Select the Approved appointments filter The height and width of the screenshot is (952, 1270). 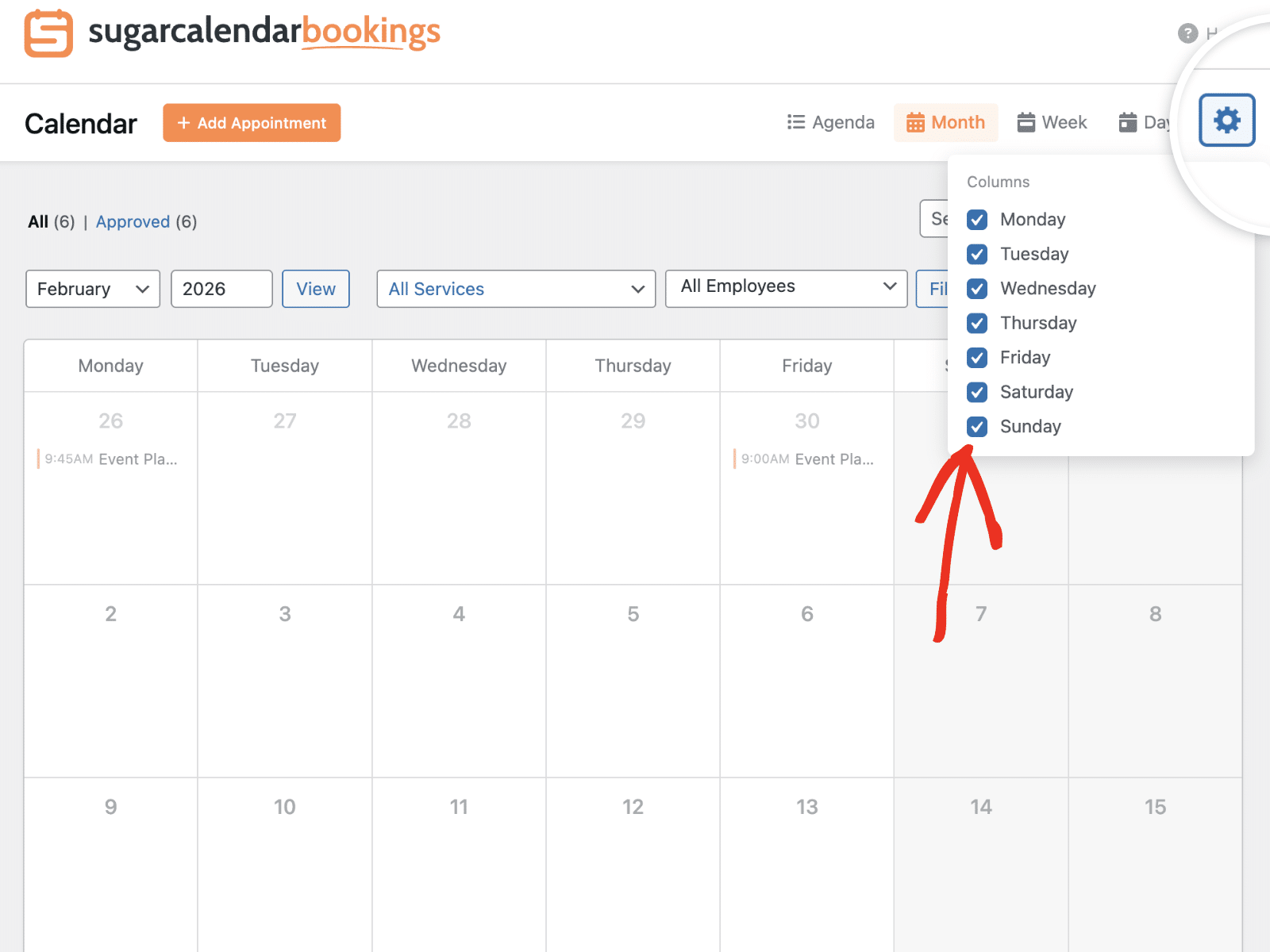133,221
